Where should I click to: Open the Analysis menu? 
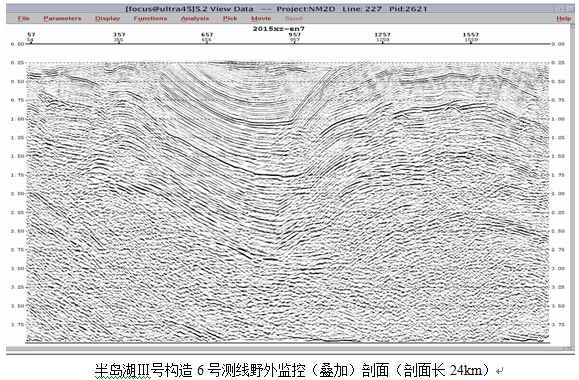[x=195, y=18]
